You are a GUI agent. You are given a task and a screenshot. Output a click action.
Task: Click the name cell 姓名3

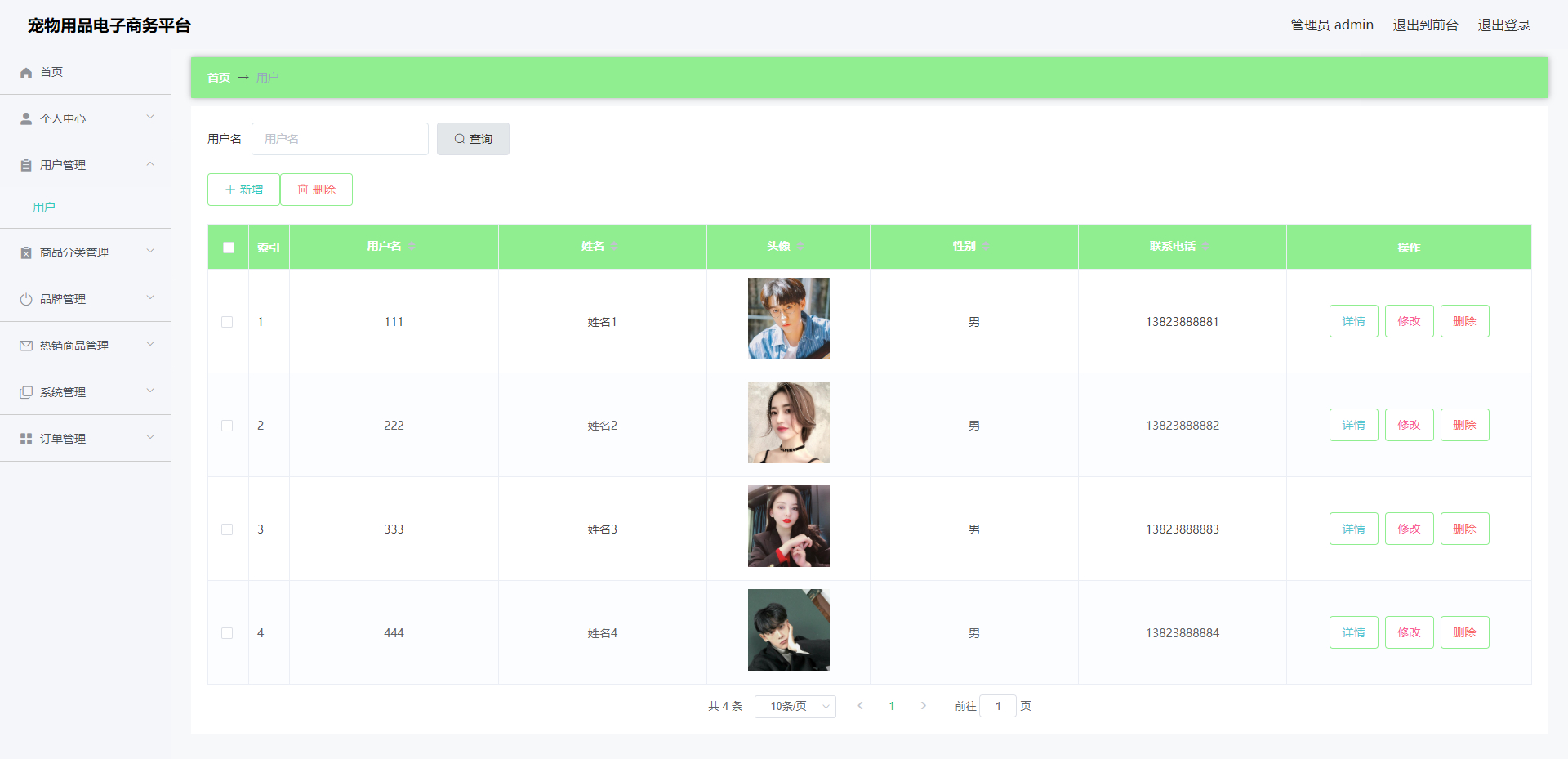click(603, 529)
